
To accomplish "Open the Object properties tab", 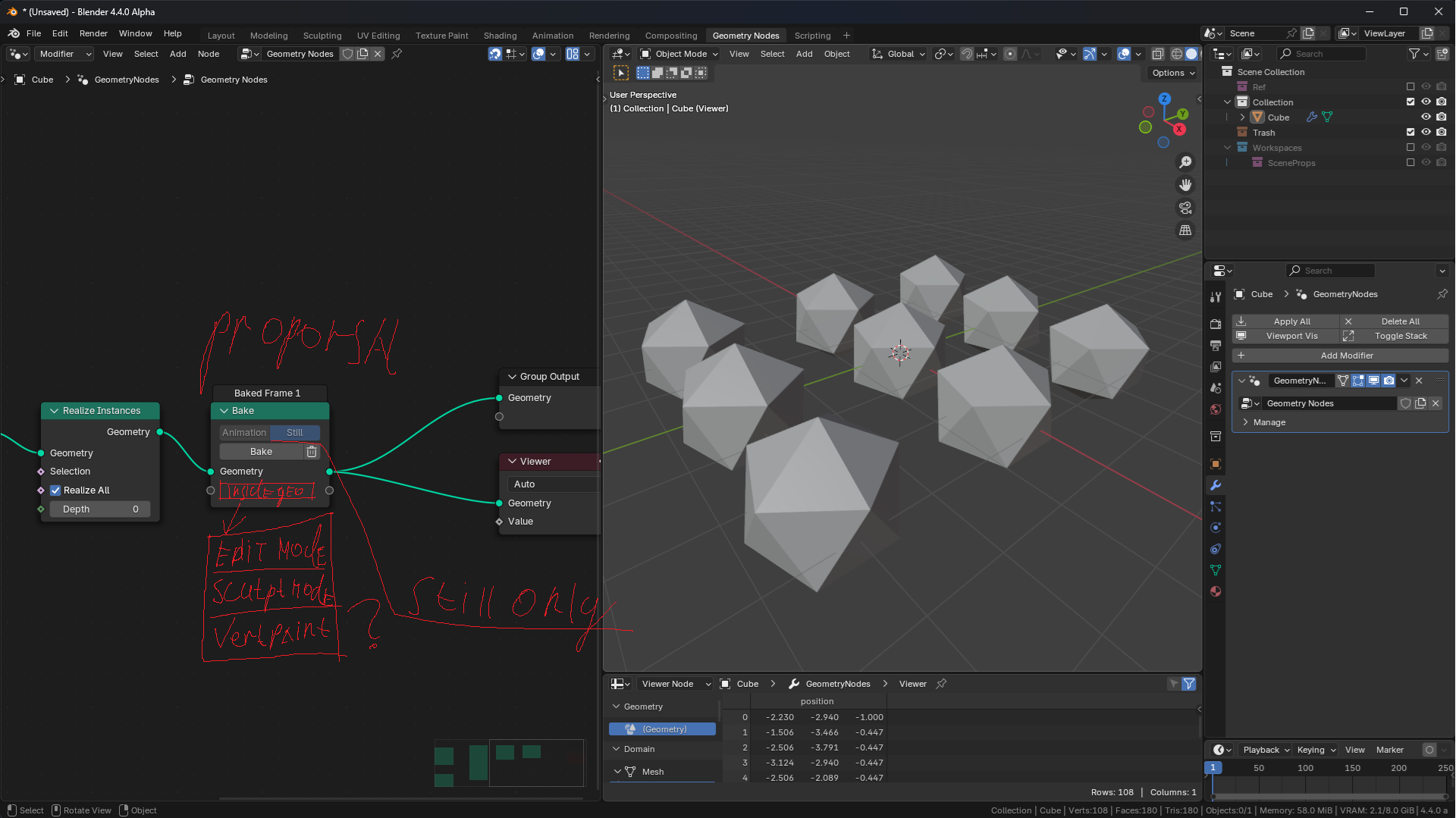I will tap(1216, 464).
